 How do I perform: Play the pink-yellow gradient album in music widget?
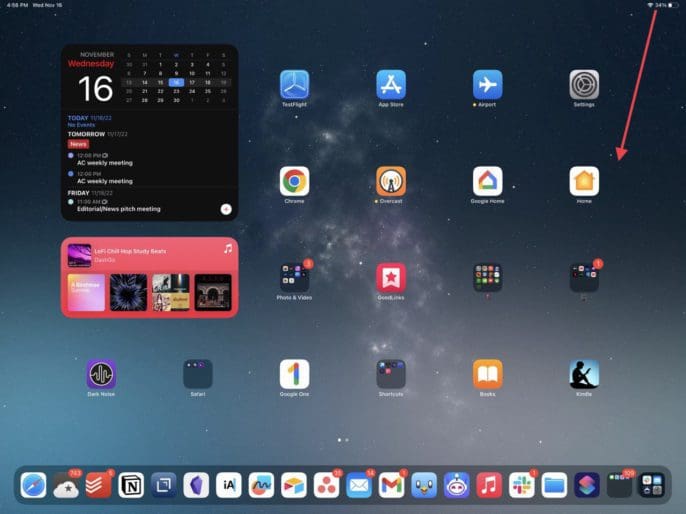86,292
